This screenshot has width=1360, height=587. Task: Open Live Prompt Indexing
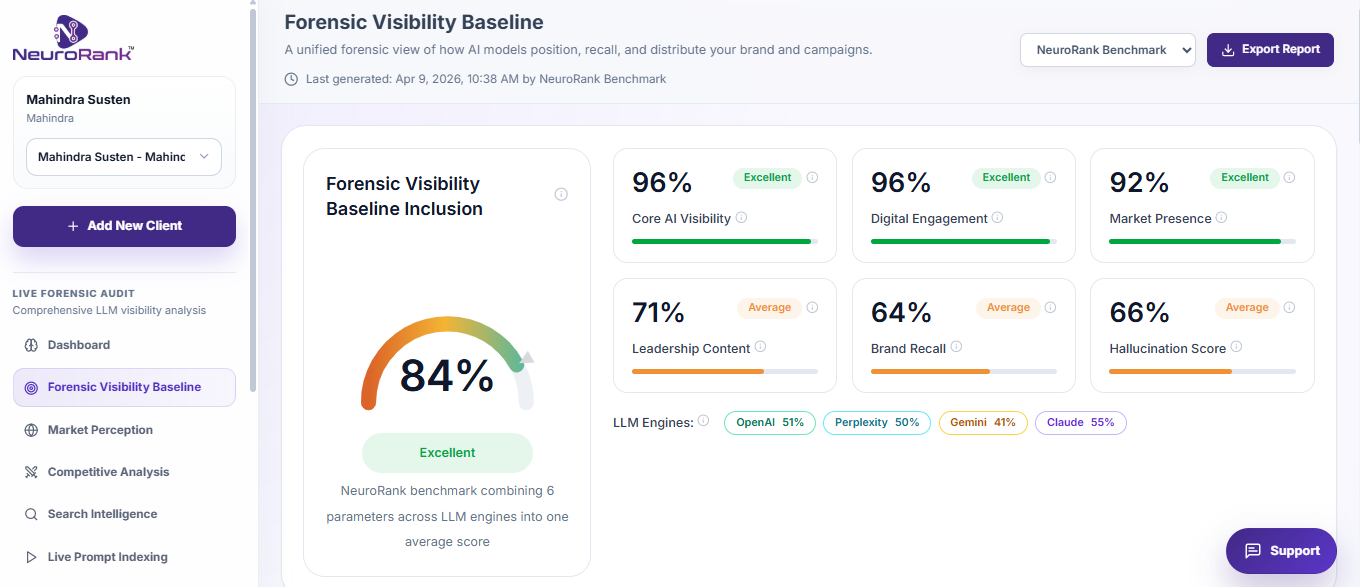124,557
